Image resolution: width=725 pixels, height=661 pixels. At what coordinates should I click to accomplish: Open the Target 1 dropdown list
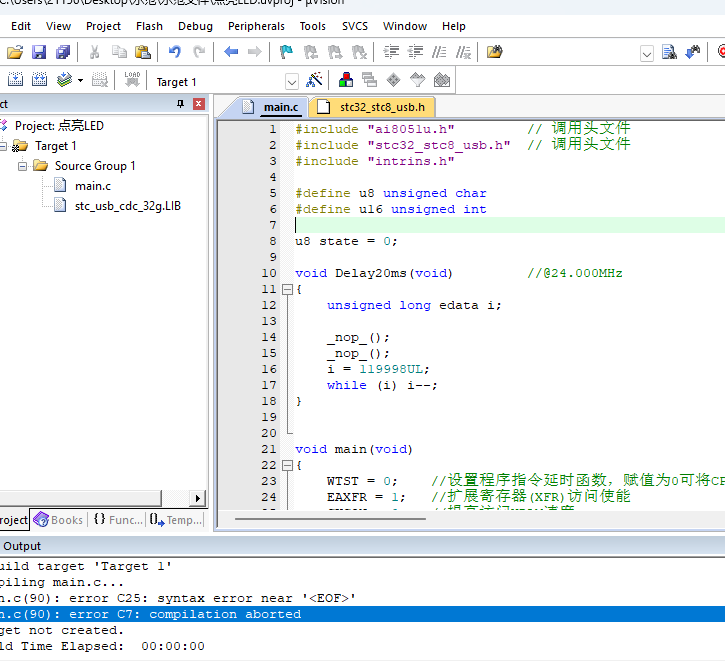(292, 82)
